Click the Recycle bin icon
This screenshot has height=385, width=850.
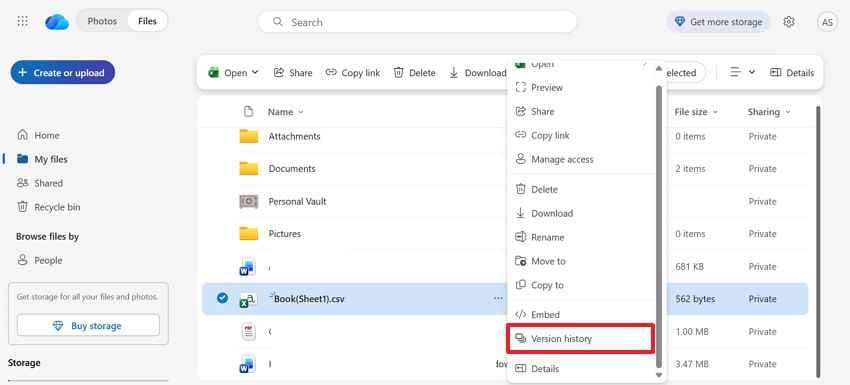click(x=22, y=207)
